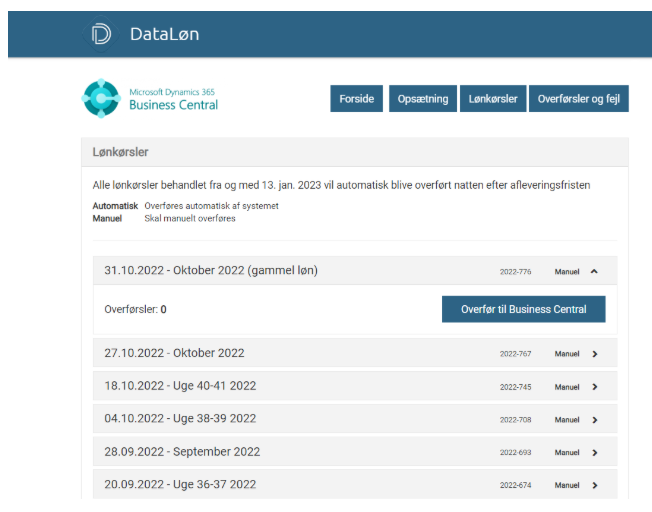652x512 pixels.
Task: Expand the Uge 36-37 2022 chevron
Action: 594,486
